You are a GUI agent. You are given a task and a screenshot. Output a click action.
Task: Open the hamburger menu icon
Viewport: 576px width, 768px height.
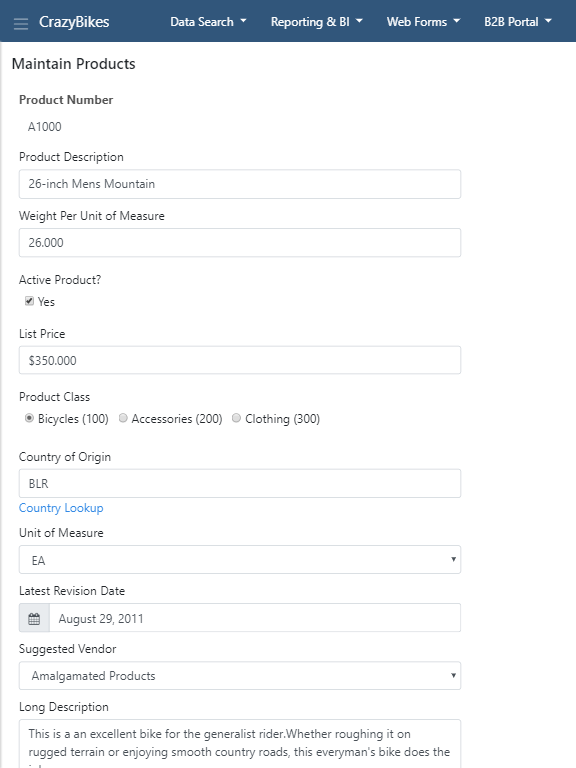tap(21, 23)
